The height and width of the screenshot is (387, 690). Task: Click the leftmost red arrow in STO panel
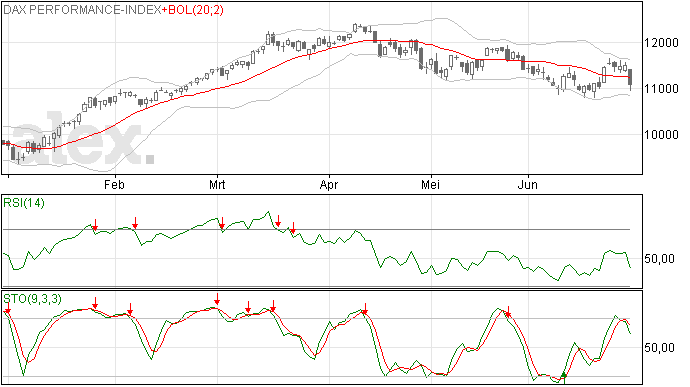click(7, 308)
